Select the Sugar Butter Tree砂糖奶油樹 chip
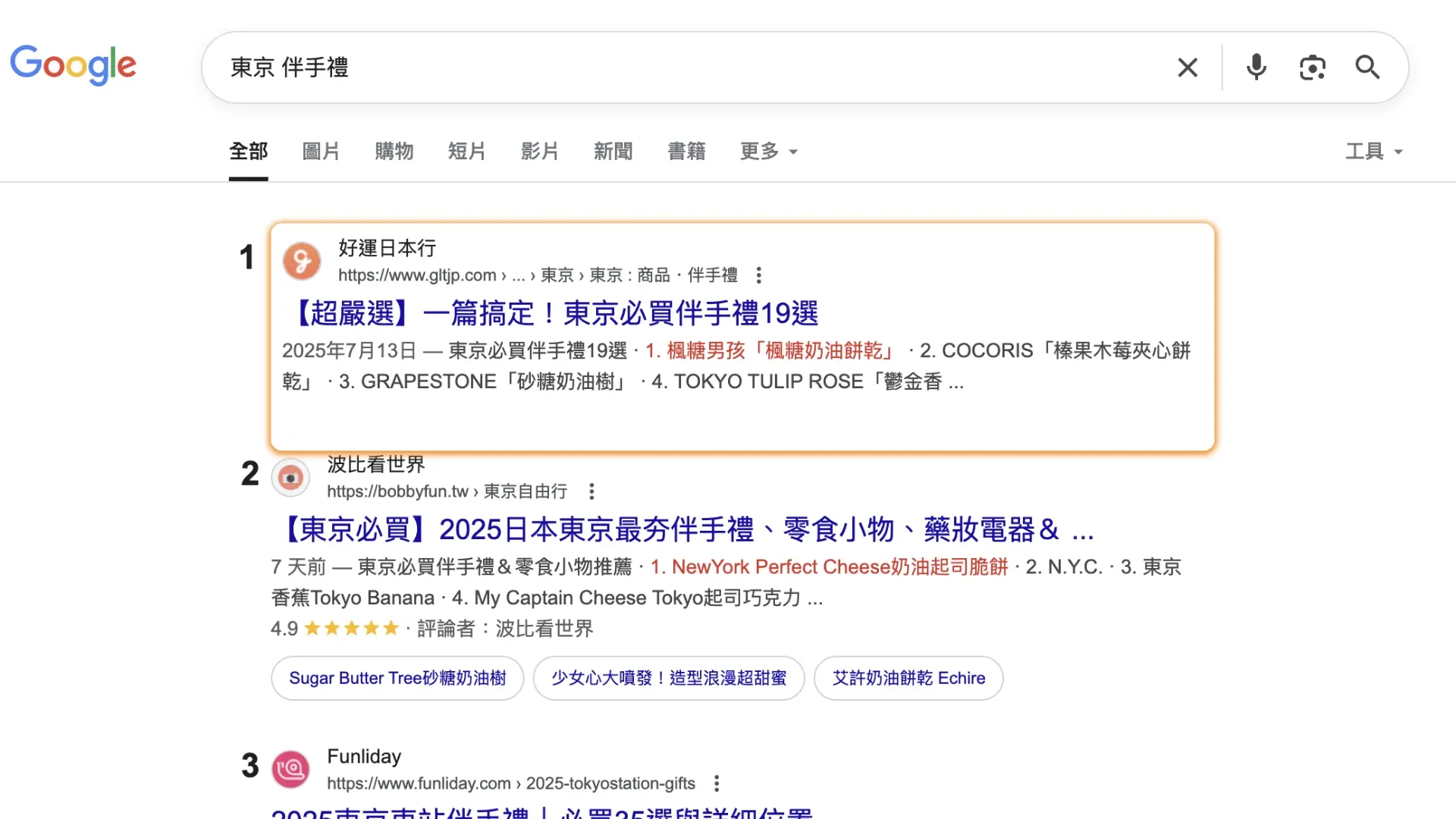Screen dimensions: 1456x819 (397, 678)
